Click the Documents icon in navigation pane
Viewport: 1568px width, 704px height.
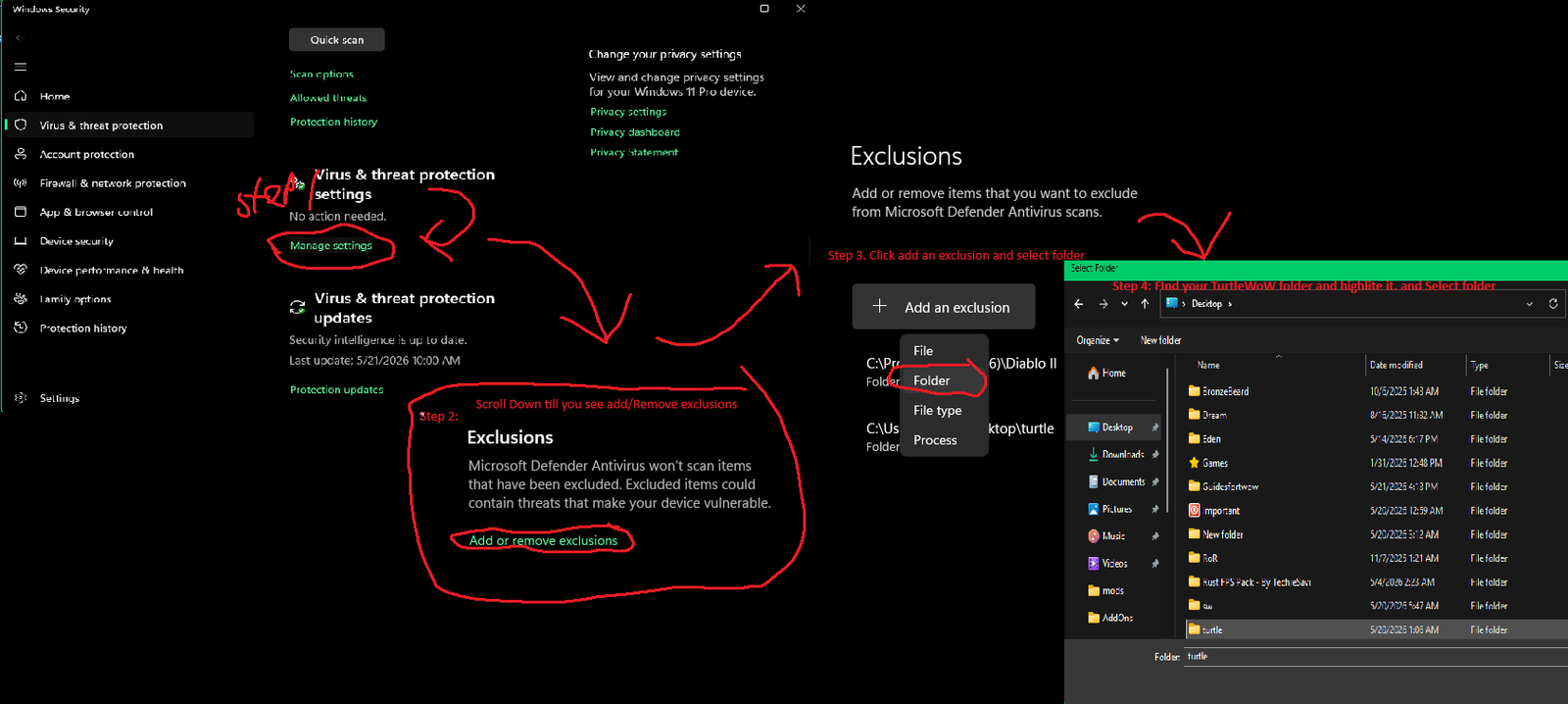1094,481
